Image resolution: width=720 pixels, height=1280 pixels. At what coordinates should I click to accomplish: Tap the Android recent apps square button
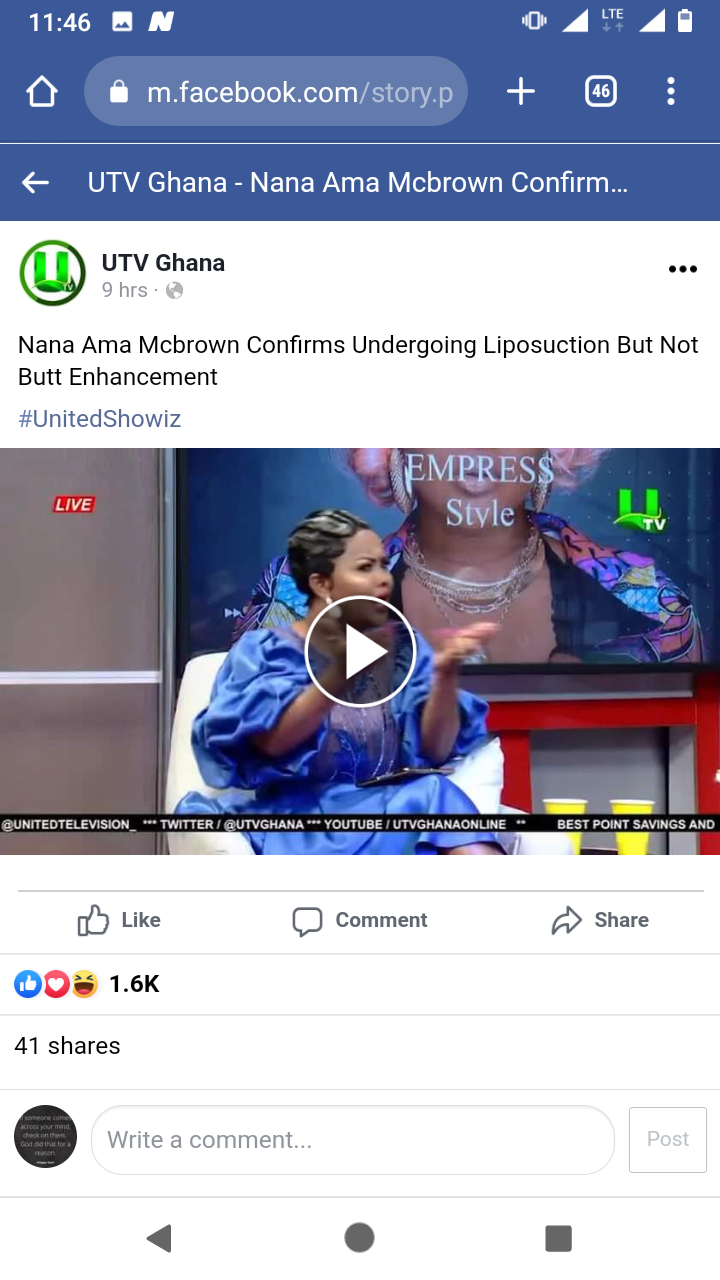(558, 1238)
